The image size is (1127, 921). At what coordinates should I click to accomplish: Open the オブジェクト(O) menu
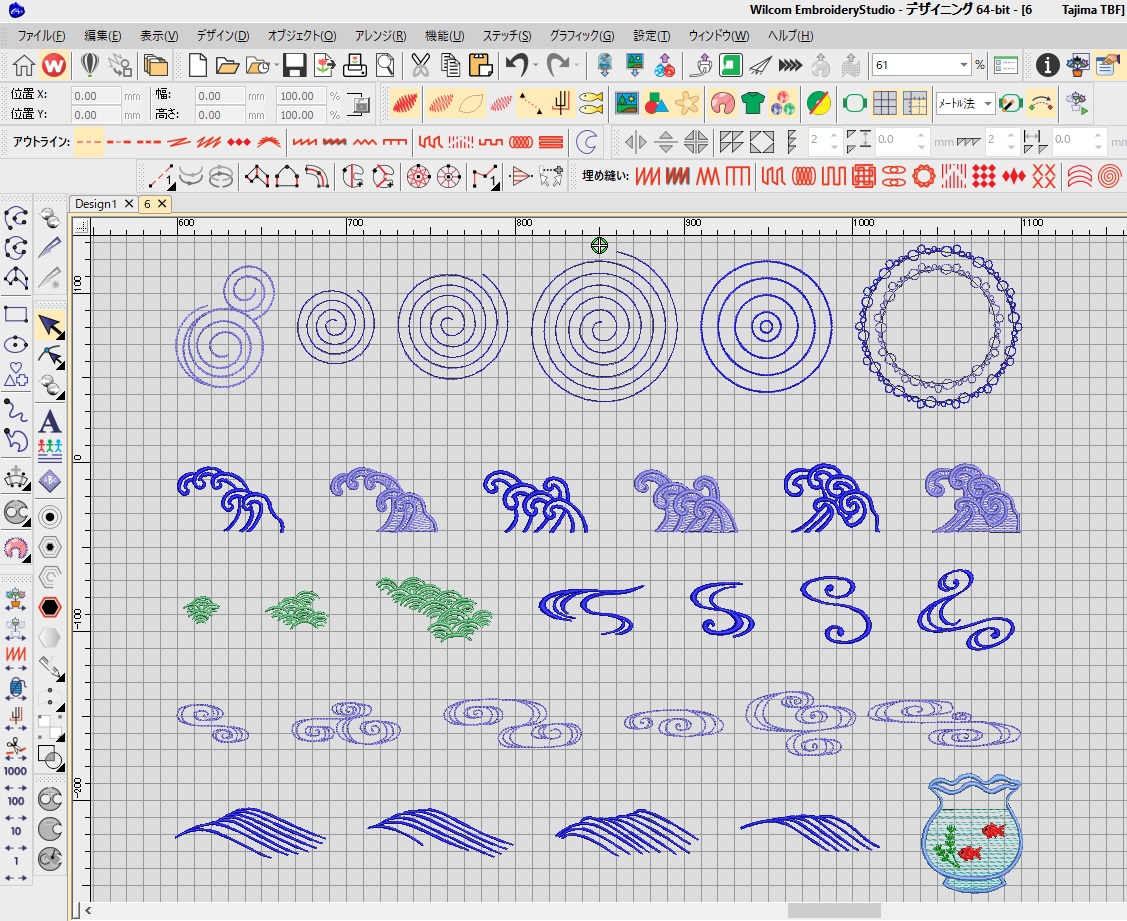[302, 36]
